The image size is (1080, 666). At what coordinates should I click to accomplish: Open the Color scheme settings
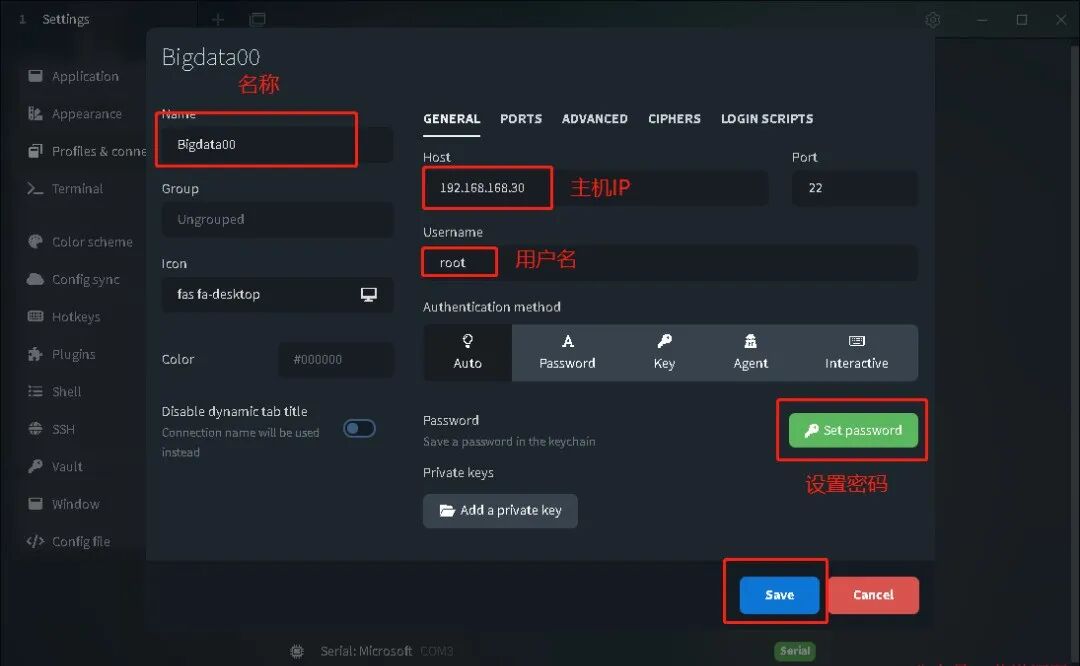pyautogui.click(x=80, y=242)
